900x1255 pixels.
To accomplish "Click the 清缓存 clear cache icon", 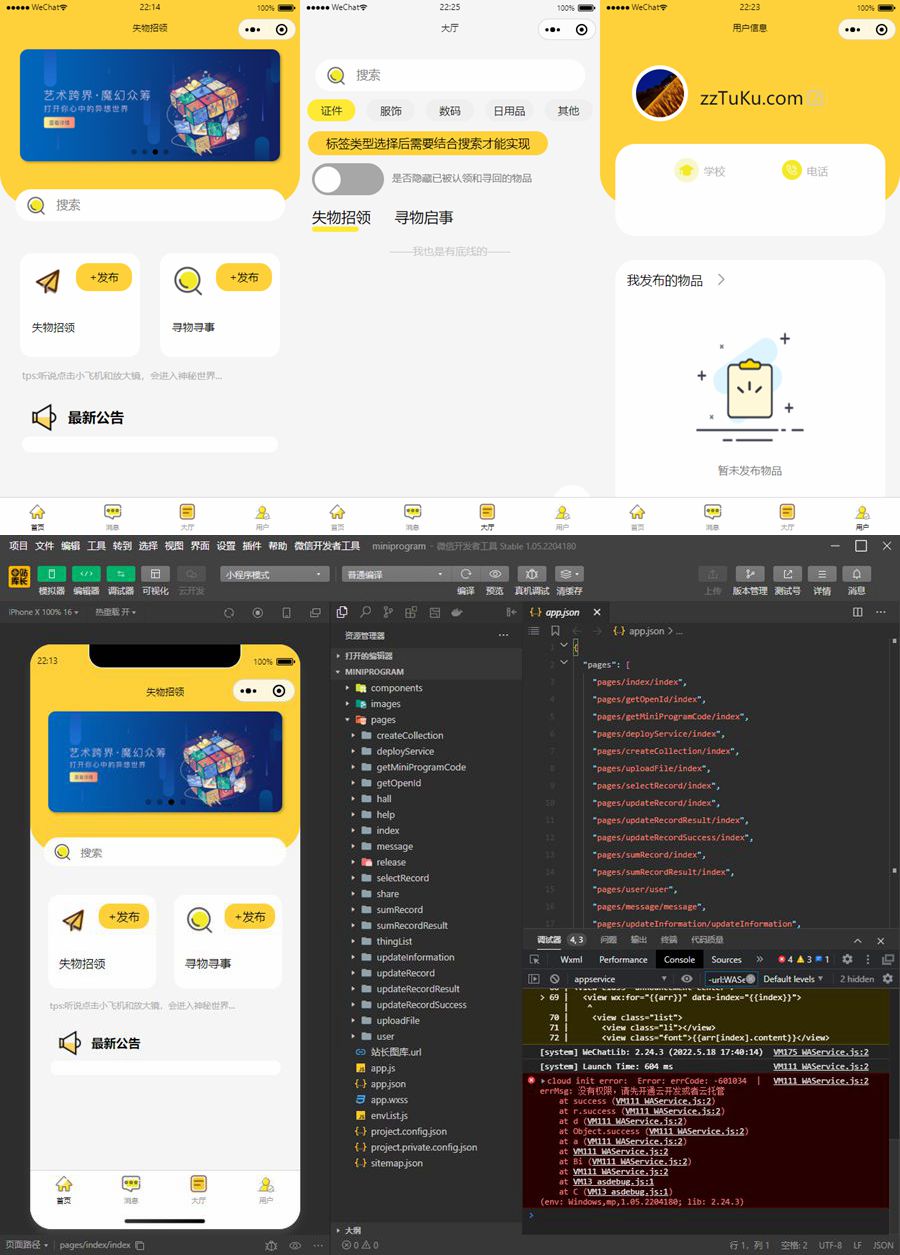I will click(x=569, y=574).
